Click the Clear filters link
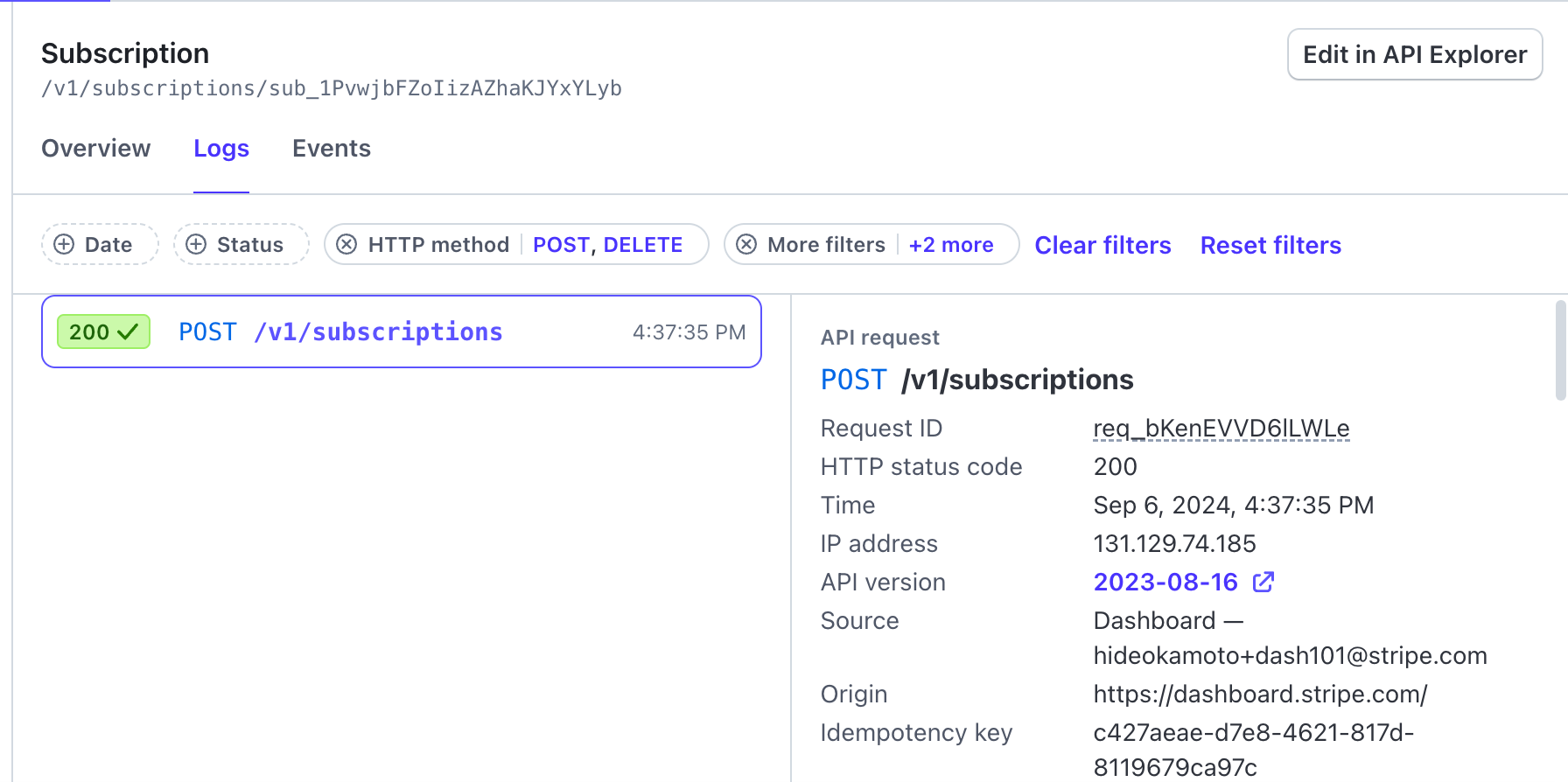Viewport: 1568px width, 782px height. 1102,245
